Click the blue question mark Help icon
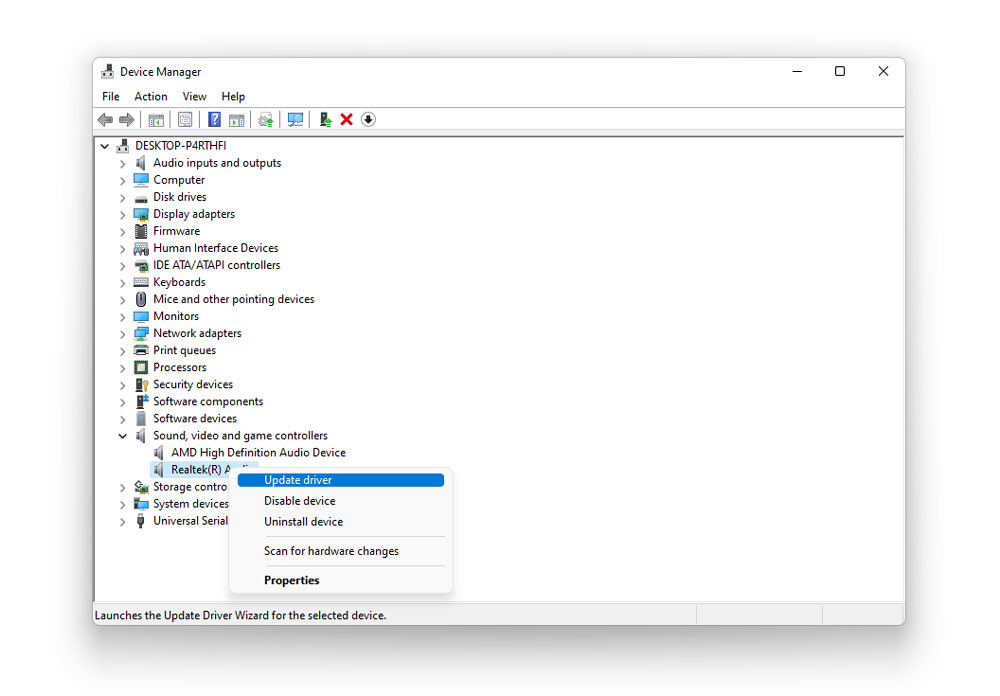This screenshot has width=1000, height=696. 214,119
